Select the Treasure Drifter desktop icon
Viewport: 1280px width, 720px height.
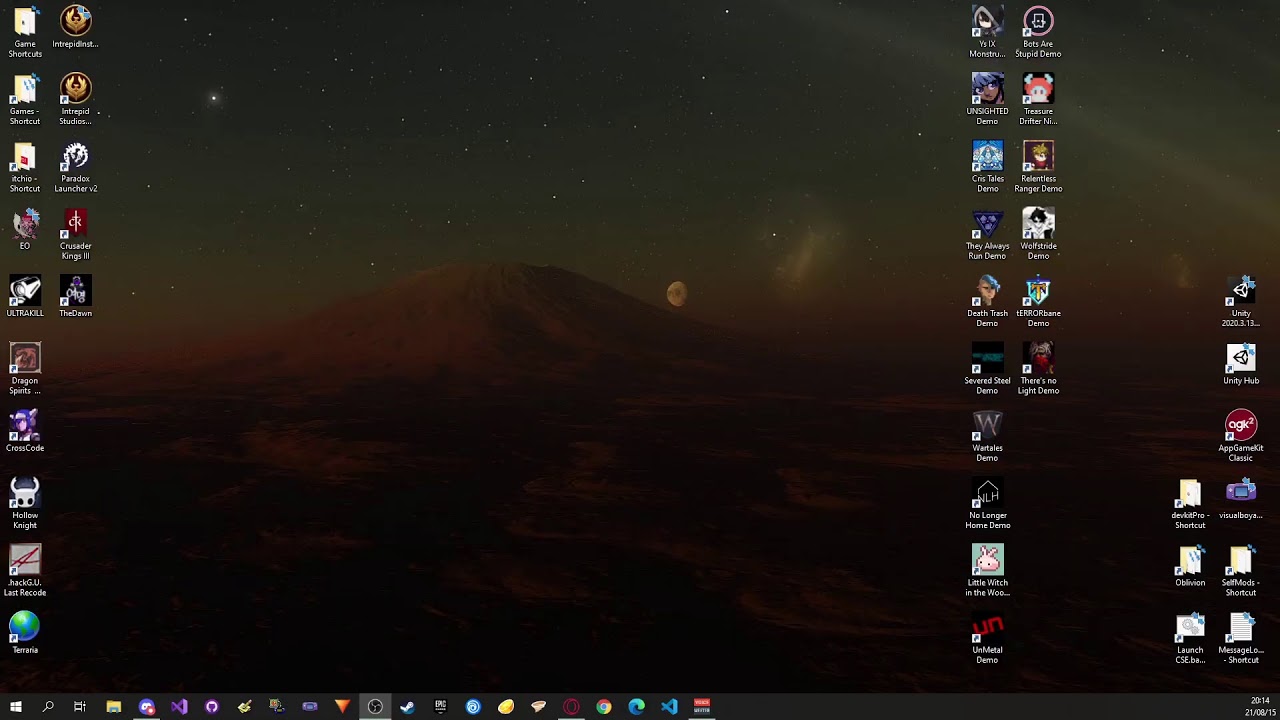[1038, 99]
